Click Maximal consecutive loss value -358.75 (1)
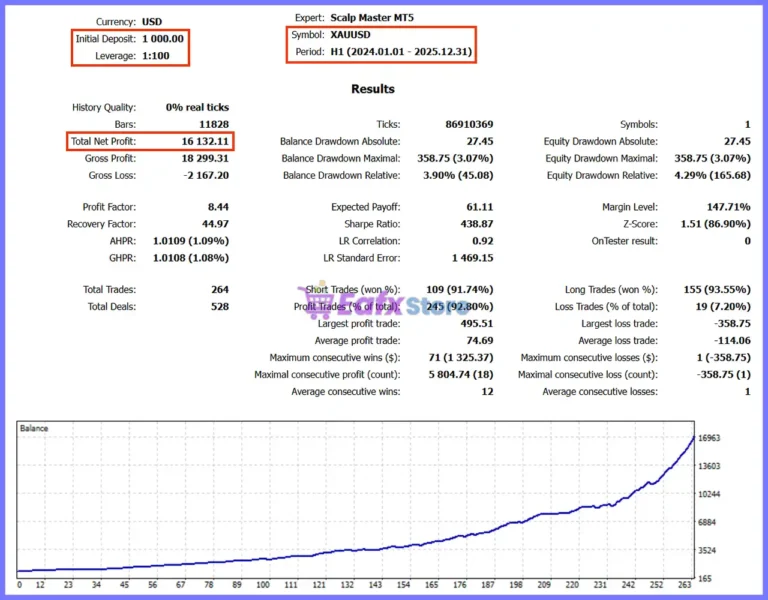768x600 pixels. (x=724, y=375)
